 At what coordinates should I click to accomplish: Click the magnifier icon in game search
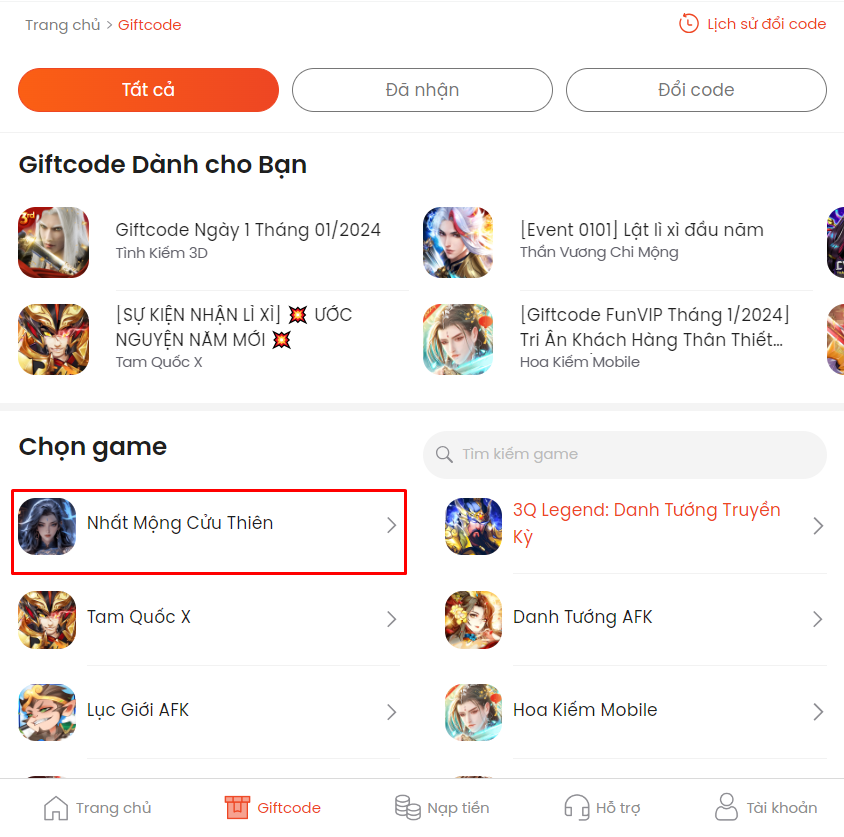tap(444, 454)
